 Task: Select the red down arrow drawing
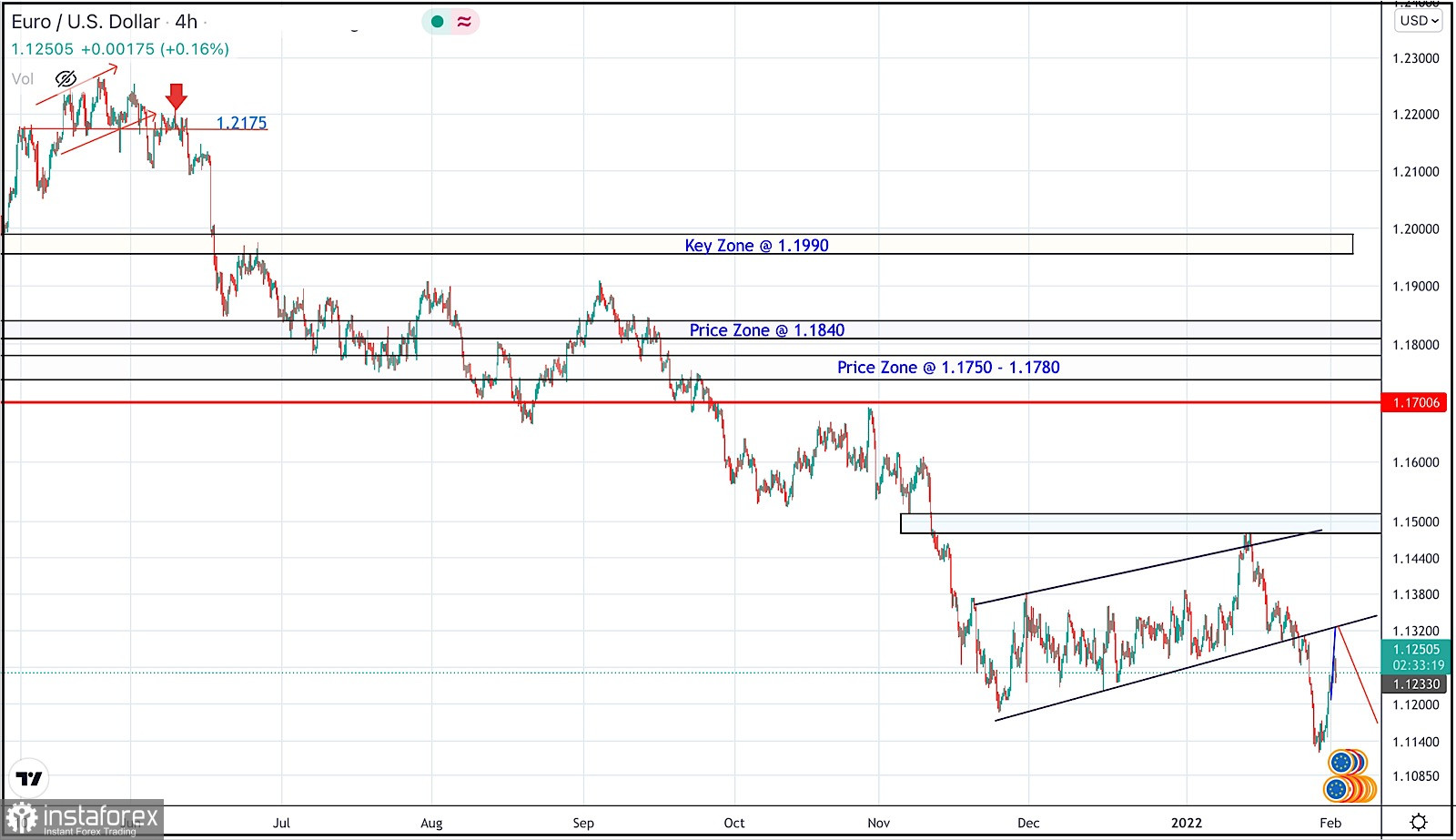click(x=177, y=96)
